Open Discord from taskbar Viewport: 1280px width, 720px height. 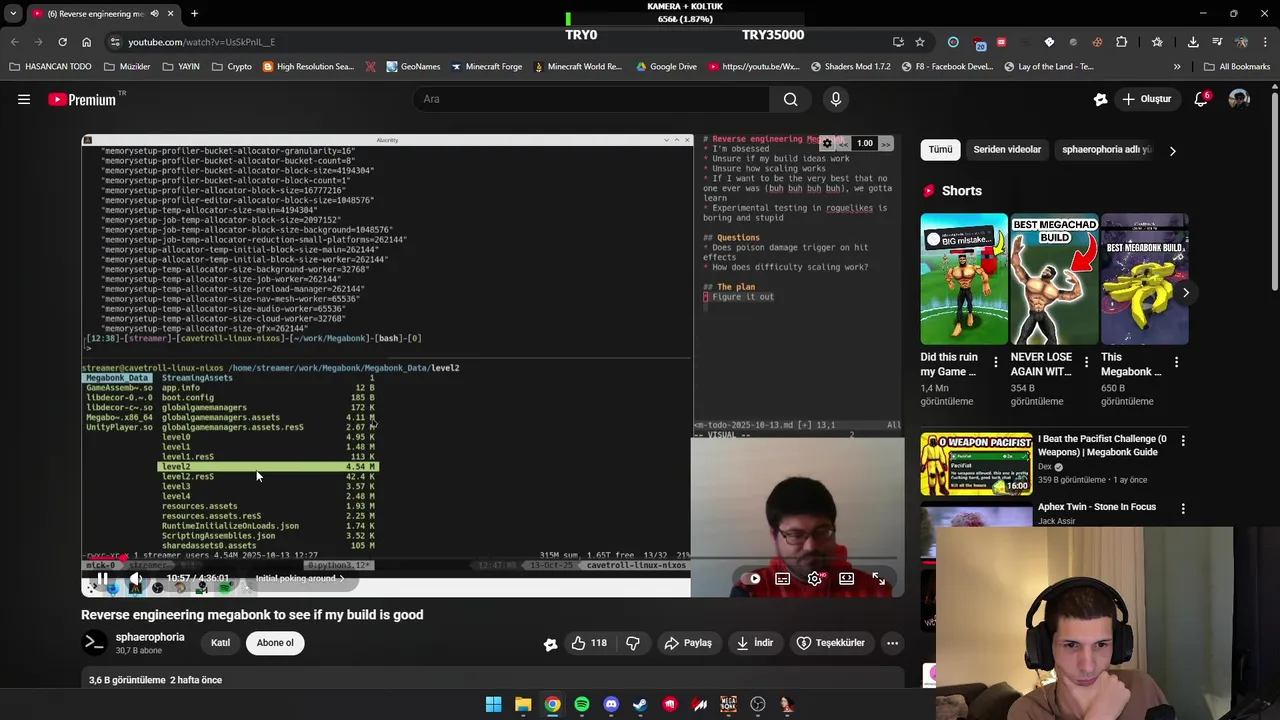tap(611, 705)
